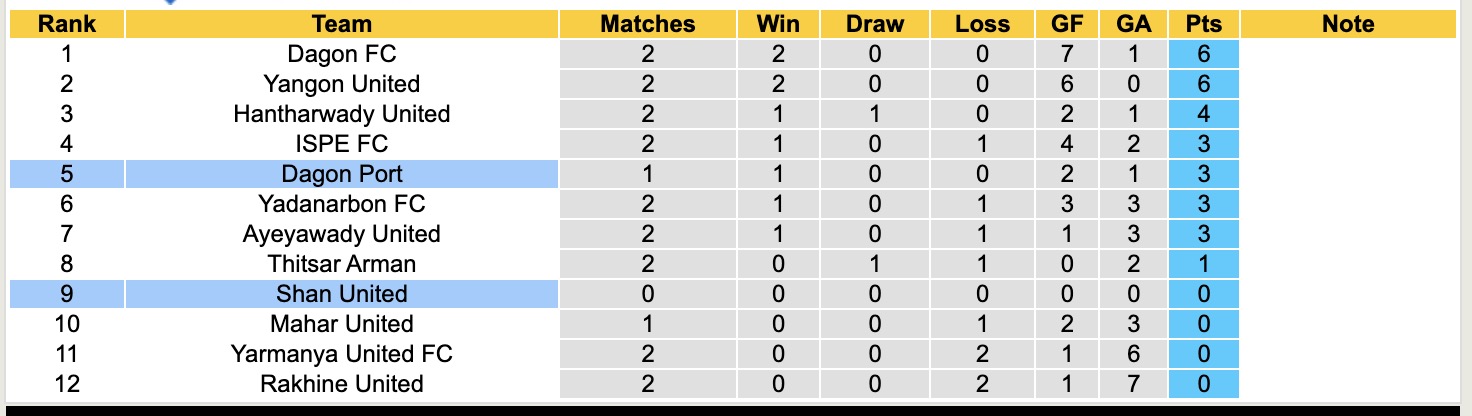Click the Note column header
This screenshot has width=1472, height=416.
tap(1348, 24)
